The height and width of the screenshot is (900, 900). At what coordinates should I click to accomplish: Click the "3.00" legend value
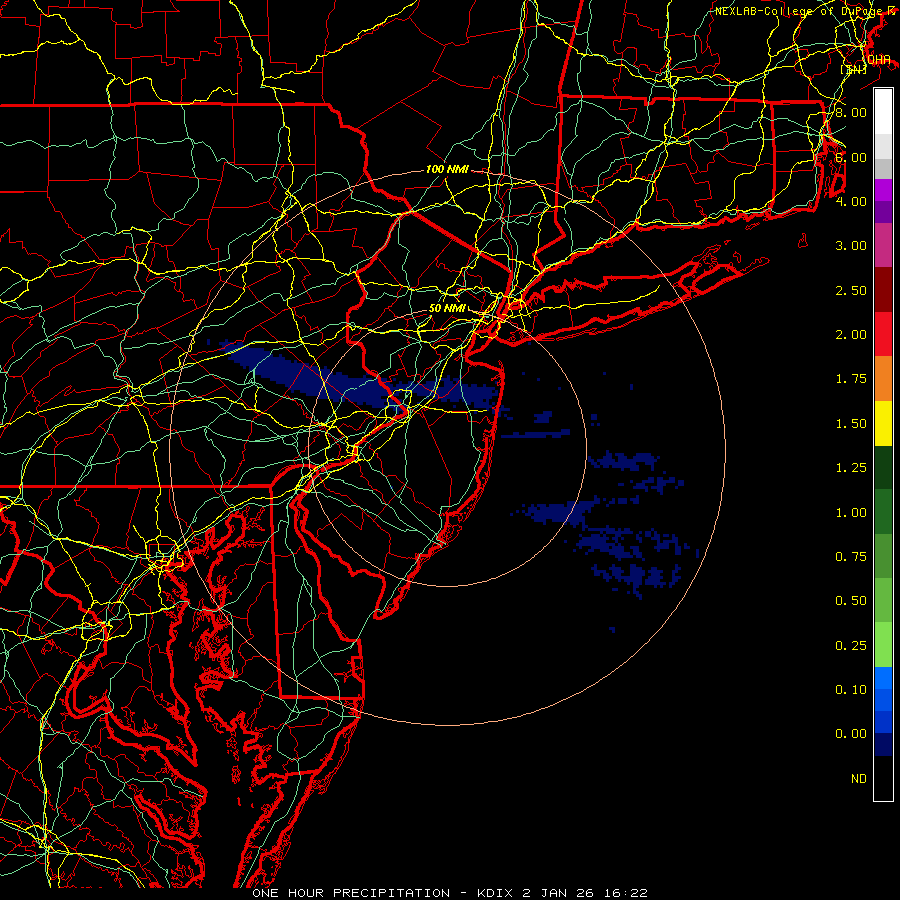(851, 246)
